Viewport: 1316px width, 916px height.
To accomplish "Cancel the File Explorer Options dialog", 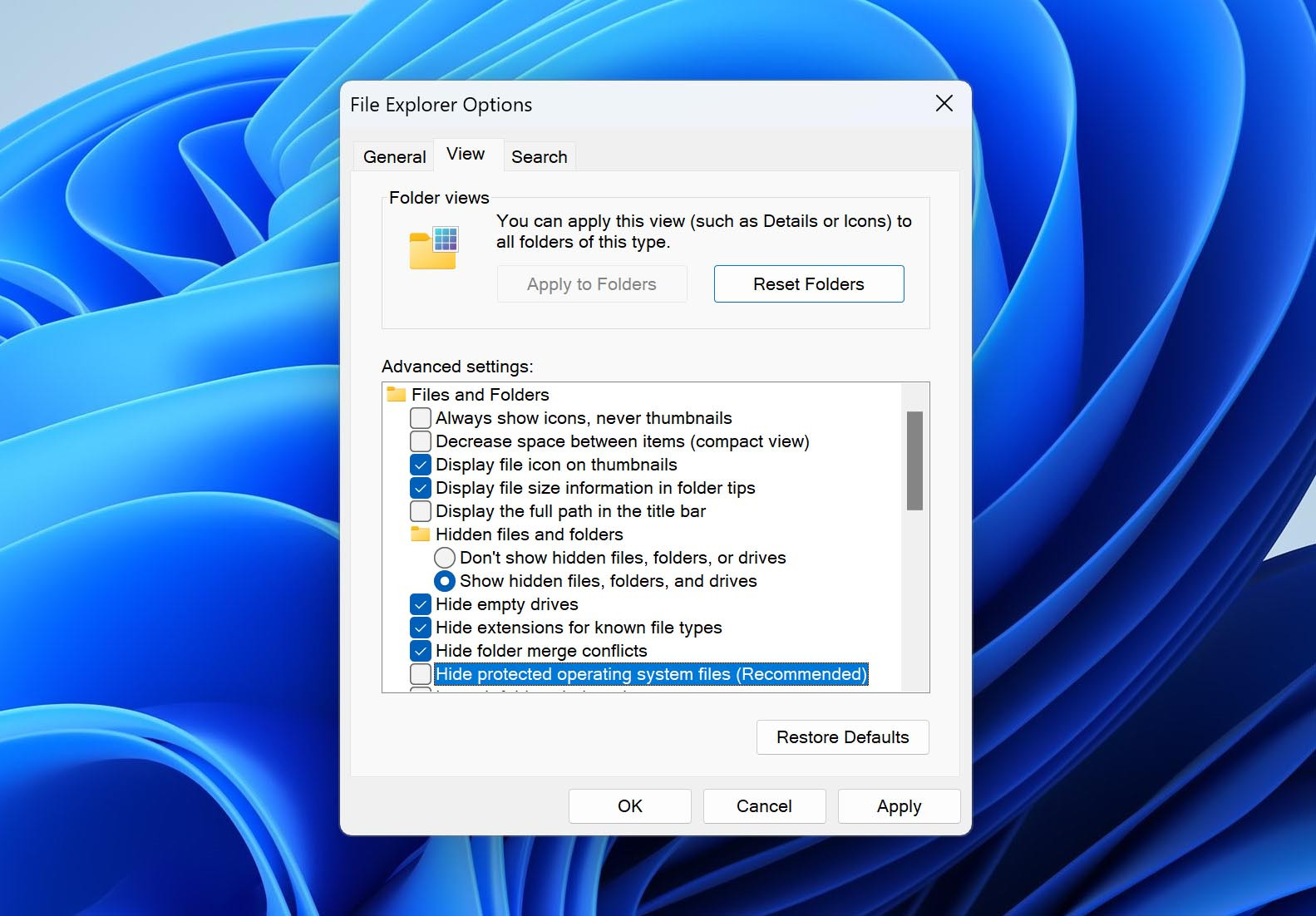I will click(764, 806).
